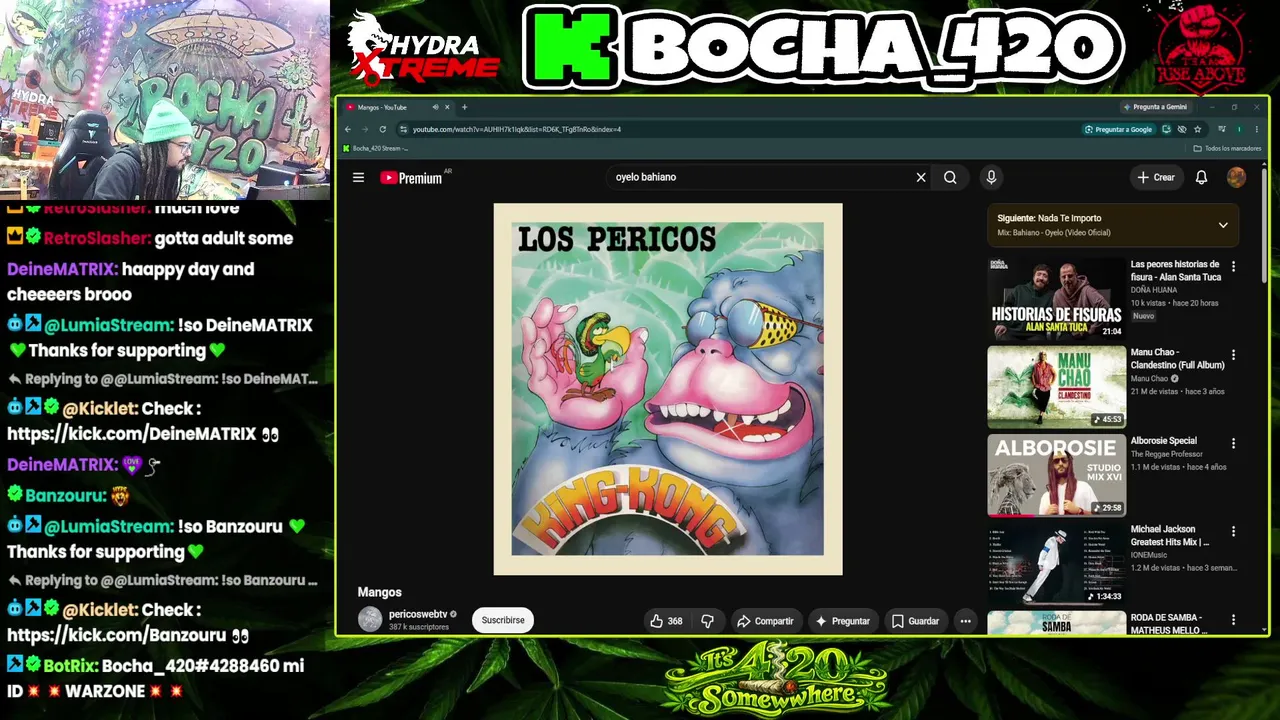Open YouTube notifications bell
Screen dimensions: 1280x720
click(1202, 178)
